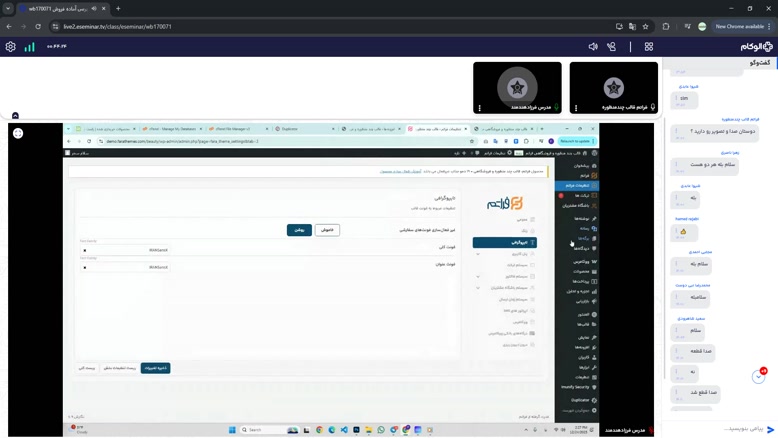Bookmark this page with star icon
778x438 pixels.
point(646,27)
